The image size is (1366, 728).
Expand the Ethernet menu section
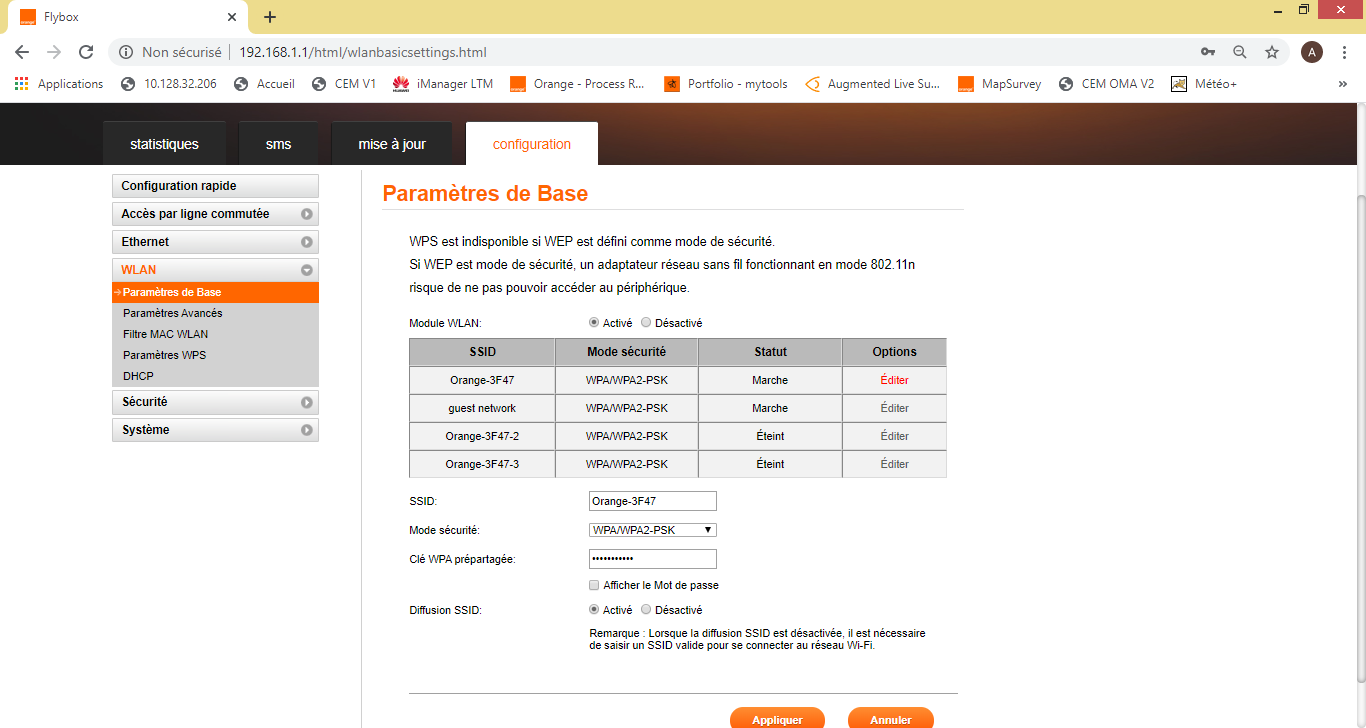(215, 242)
